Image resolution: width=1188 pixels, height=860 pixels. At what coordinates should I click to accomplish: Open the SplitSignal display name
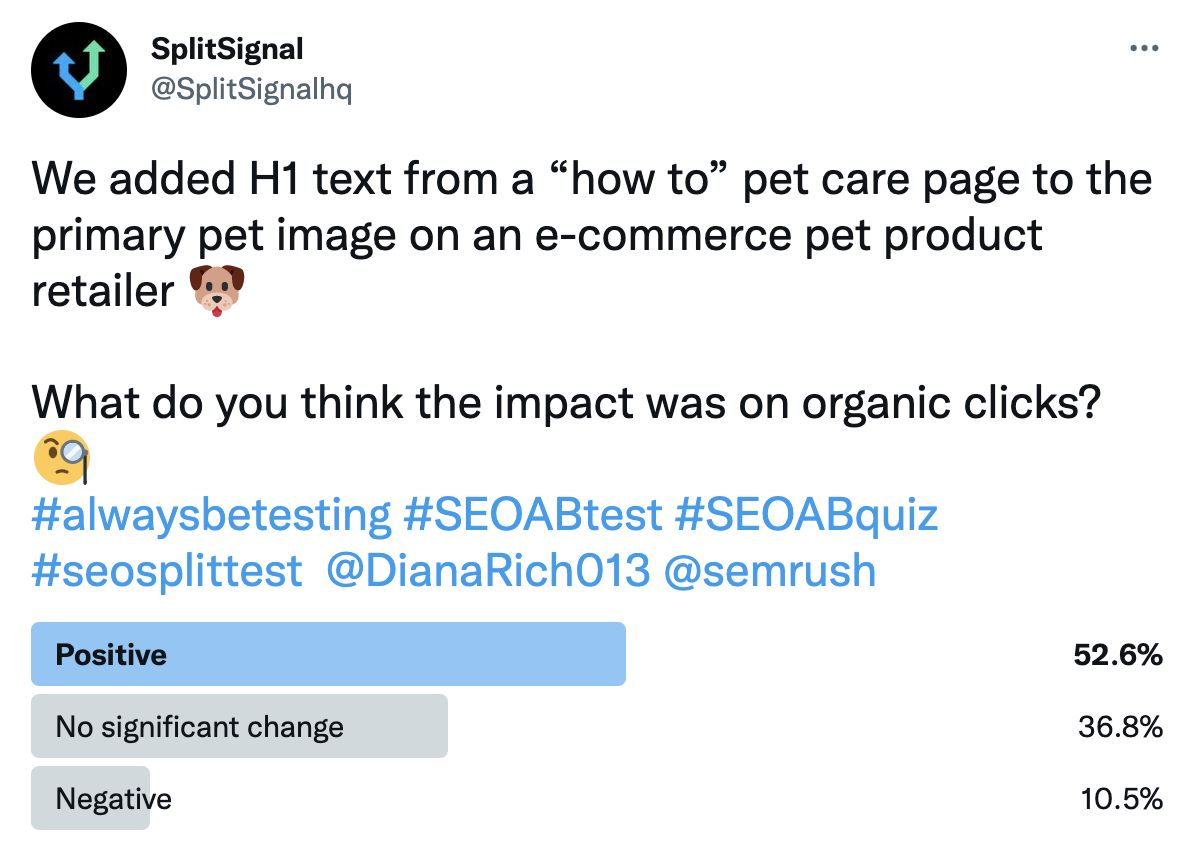click(227, 48)
